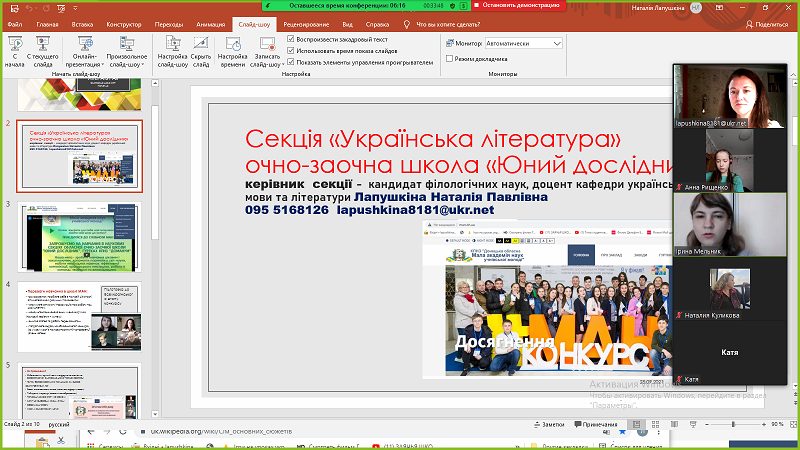Stop the screen sharing demonstration
Screen dimensions: 800x450
pos(517,5)
